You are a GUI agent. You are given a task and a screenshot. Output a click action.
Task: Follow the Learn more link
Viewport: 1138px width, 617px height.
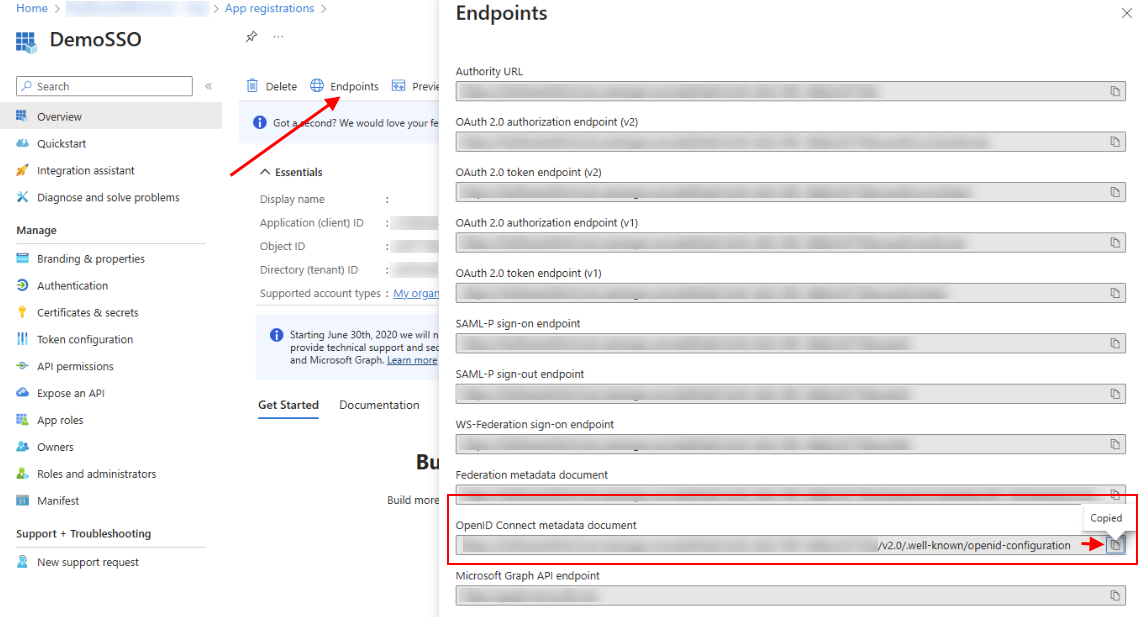click(x=412, y=360)
